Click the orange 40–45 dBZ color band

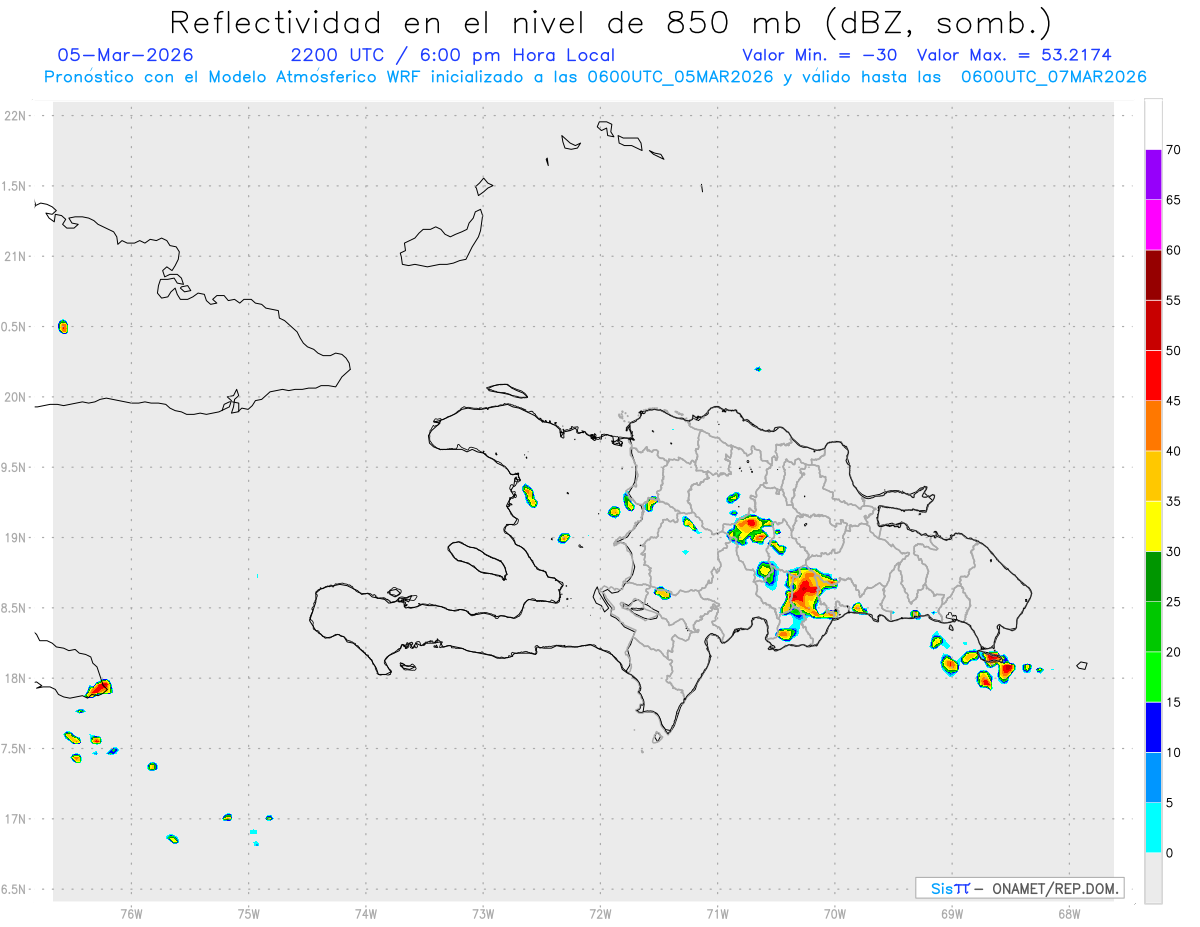click(x=1153, y=426)
